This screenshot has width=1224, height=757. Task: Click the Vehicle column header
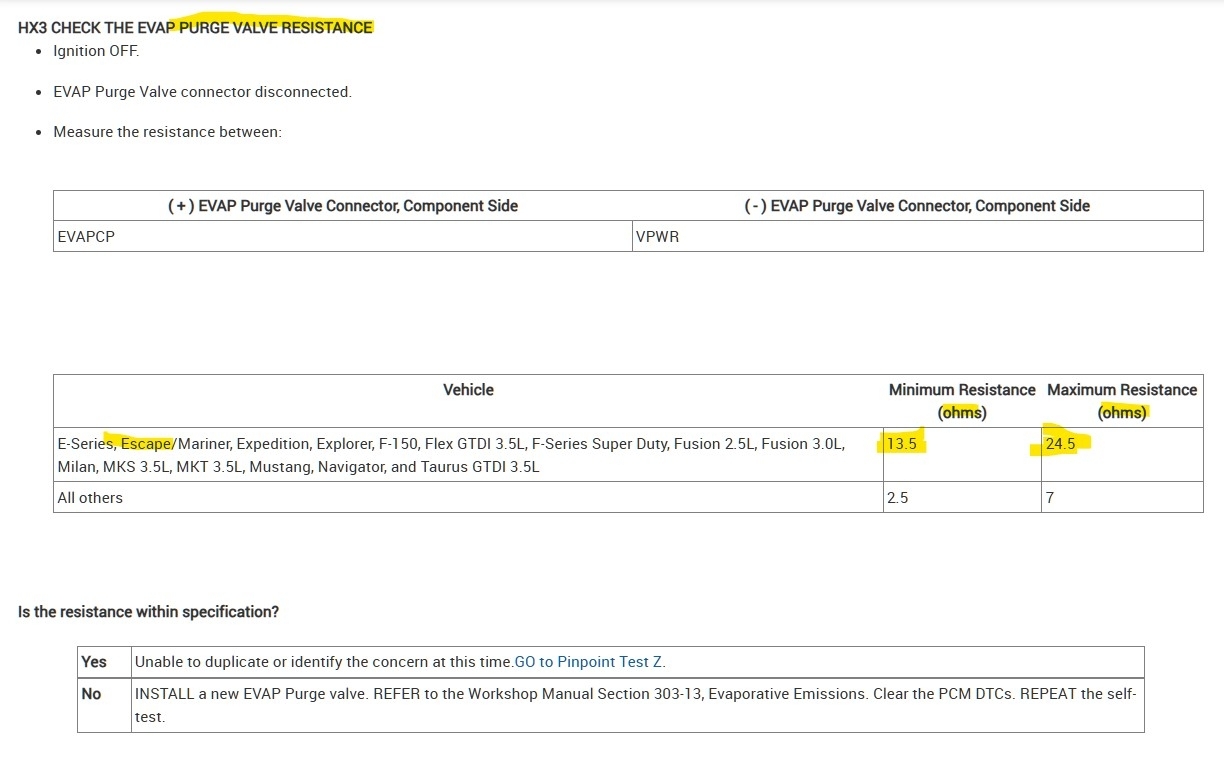468,389
